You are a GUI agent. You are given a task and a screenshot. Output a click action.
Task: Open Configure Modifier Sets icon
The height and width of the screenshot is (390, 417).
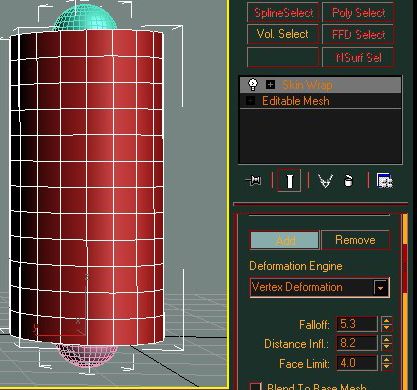point(384,181)
